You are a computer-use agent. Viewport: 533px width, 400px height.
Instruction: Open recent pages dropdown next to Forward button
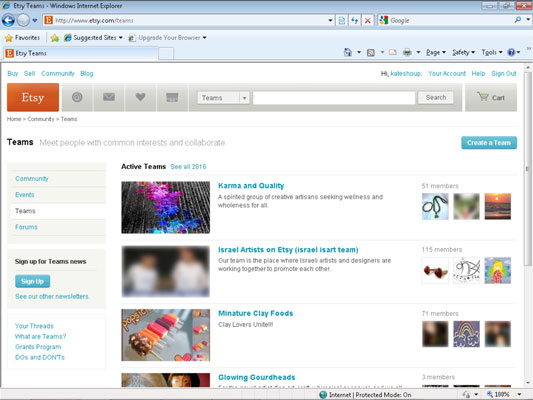(35, 20)
